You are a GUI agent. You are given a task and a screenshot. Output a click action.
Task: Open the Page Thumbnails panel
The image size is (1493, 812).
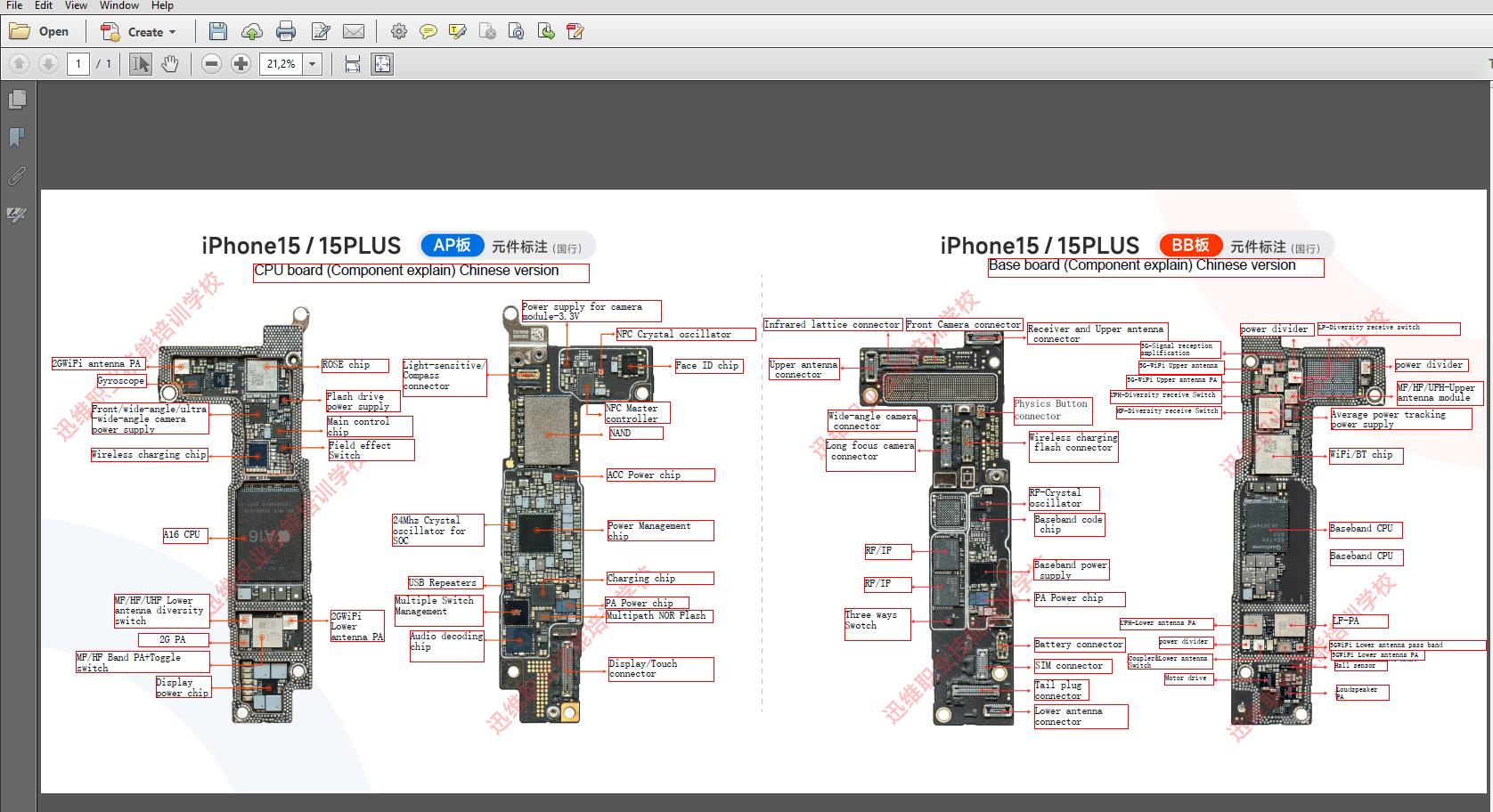[17, 100]
